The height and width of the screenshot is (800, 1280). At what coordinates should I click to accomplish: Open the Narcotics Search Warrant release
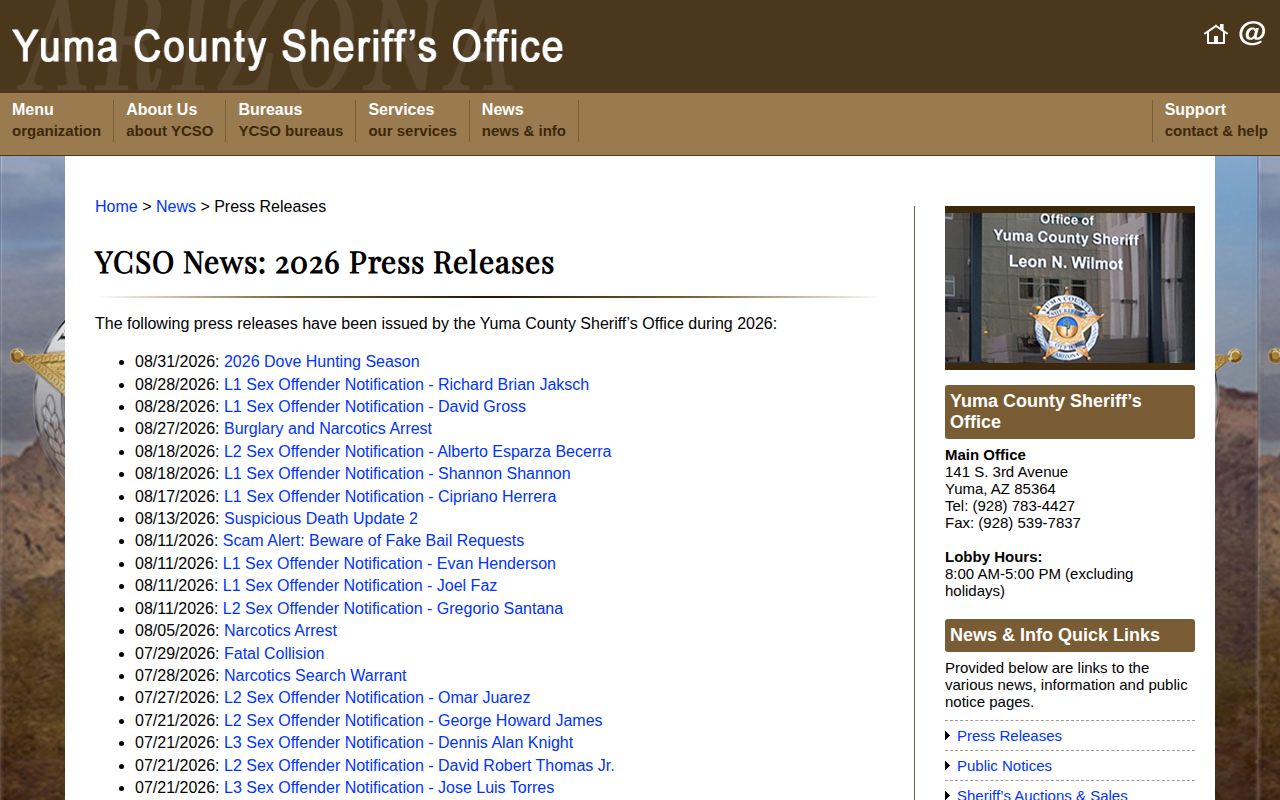pyautogui.click(x=315, y=676)
